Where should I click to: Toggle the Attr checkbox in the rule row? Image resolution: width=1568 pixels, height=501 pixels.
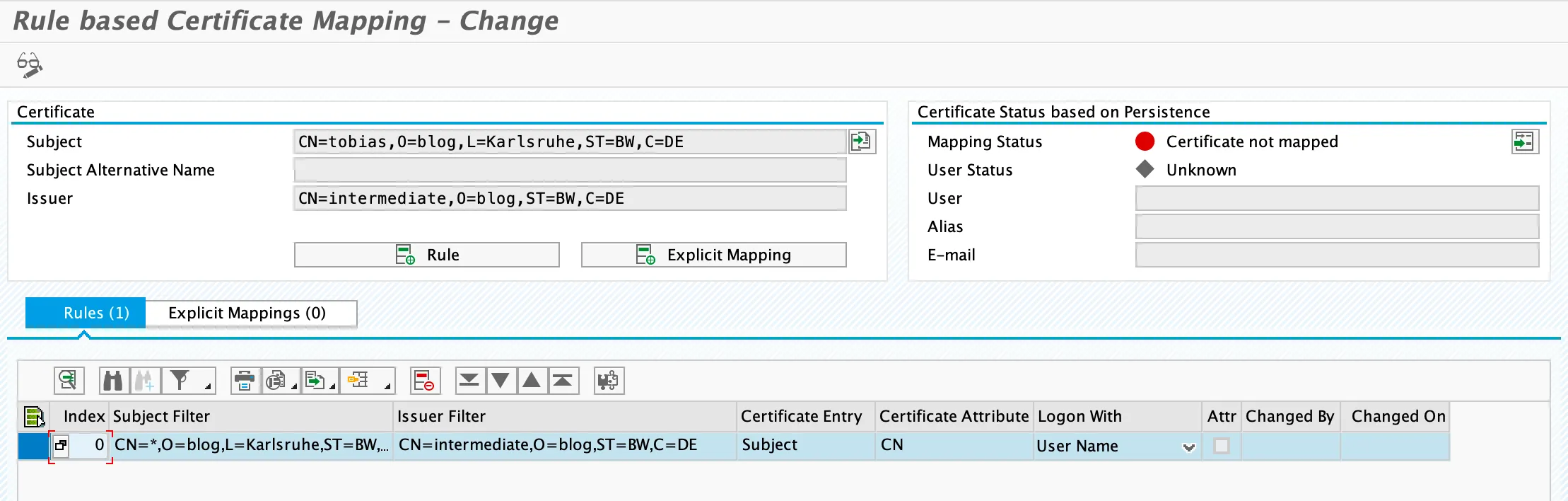pyautogui.click(x=1221, y=446)
